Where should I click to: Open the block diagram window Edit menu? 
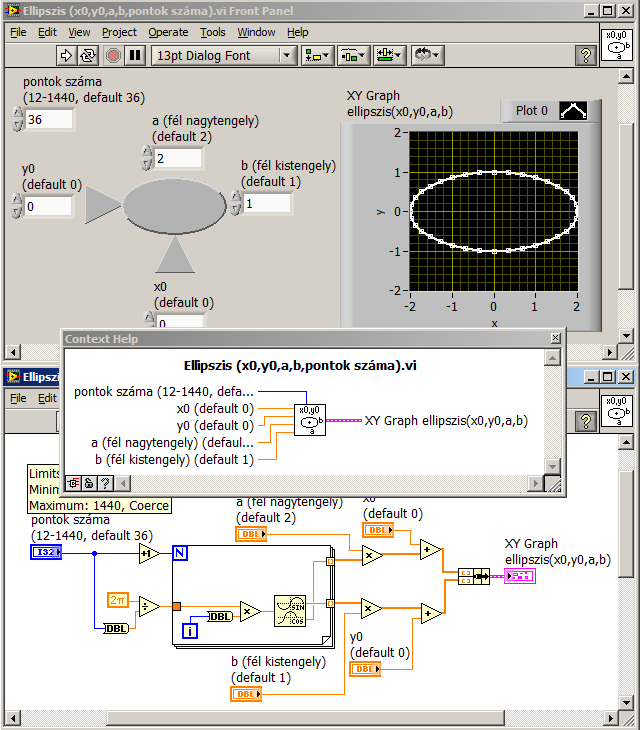coord(47,398)
